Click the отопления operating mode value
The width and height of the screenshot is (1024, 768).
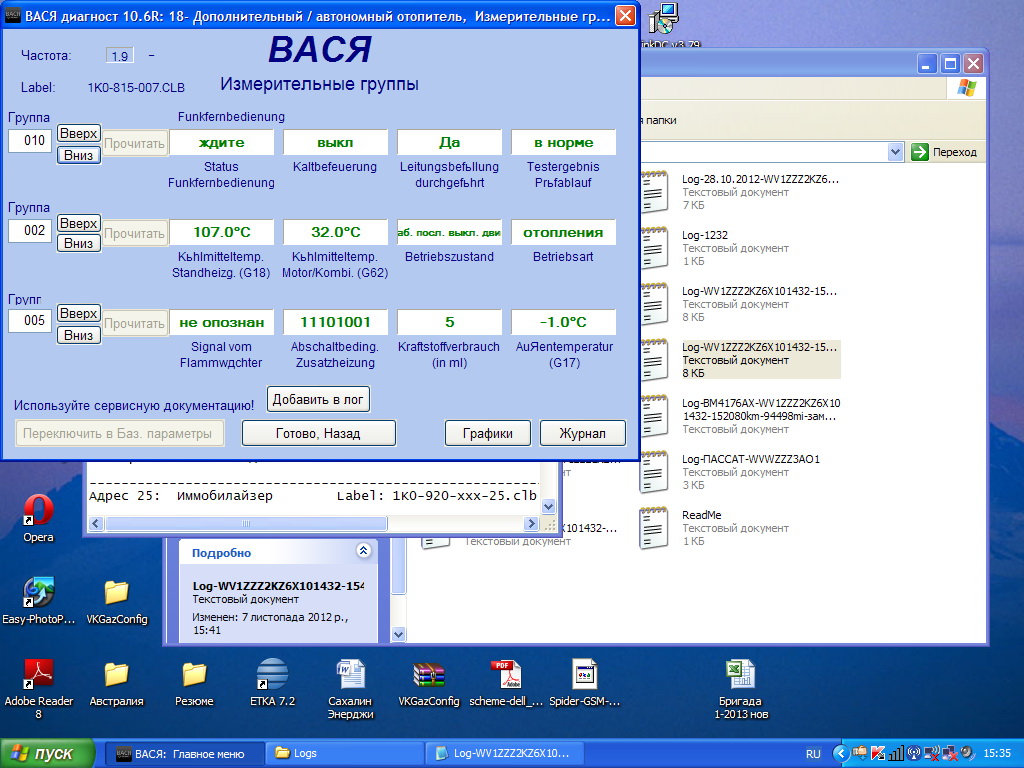(x=563, y=232)
